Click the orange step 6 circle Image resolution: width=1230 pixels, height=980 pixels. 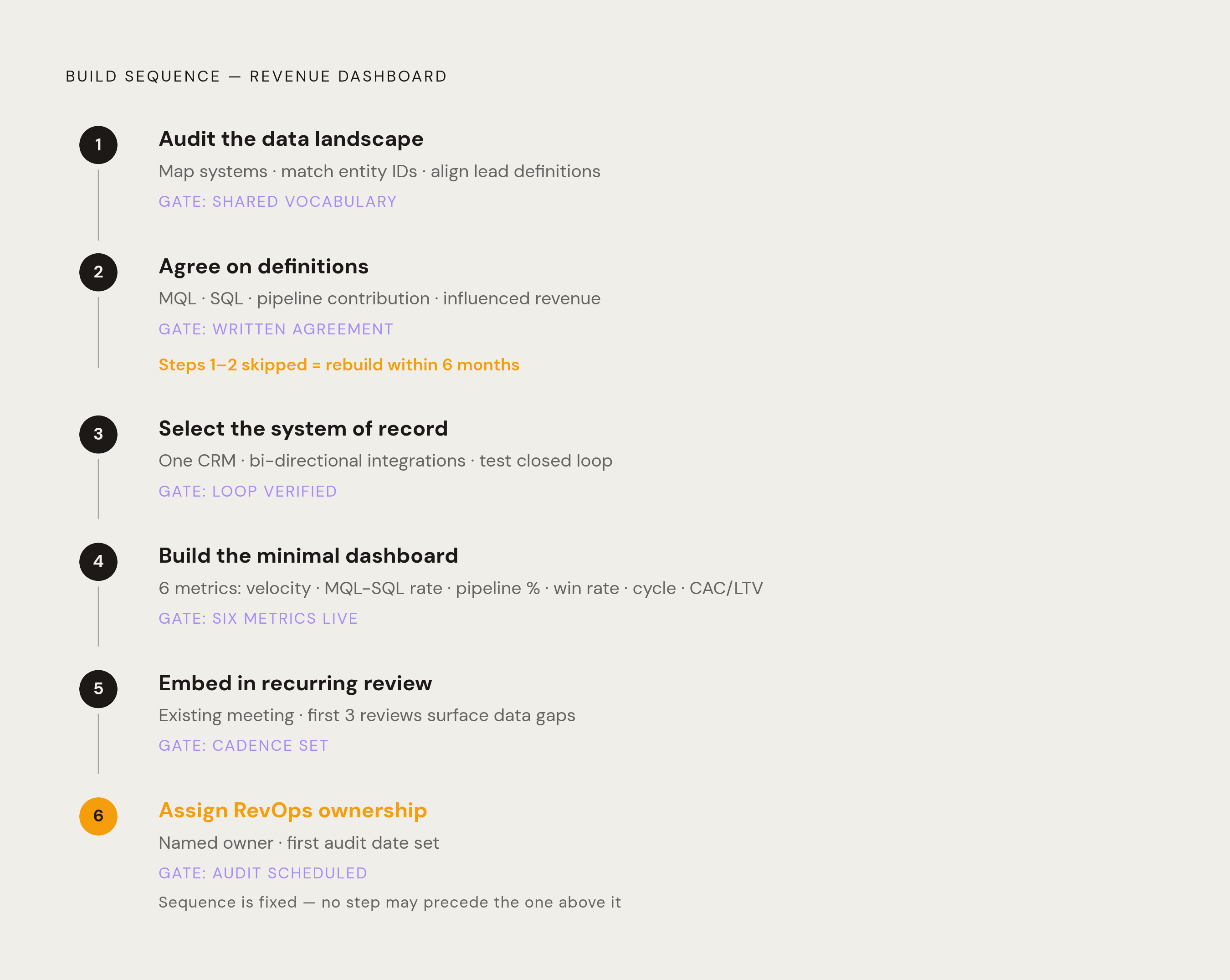click(98, 816)
